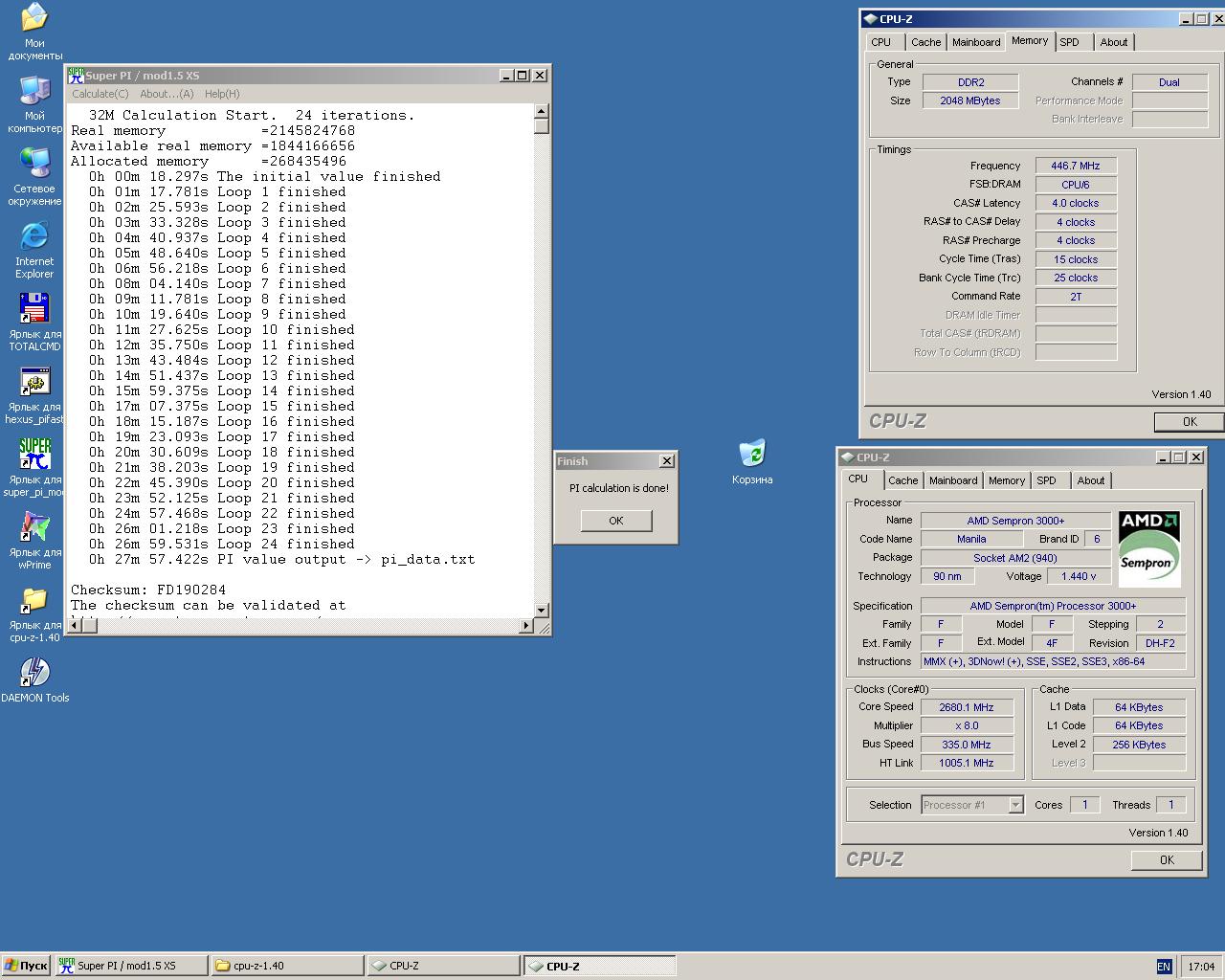1225x980 pixels.
Task: Click the Super PI title bar icon
Action: click(76, 75)
